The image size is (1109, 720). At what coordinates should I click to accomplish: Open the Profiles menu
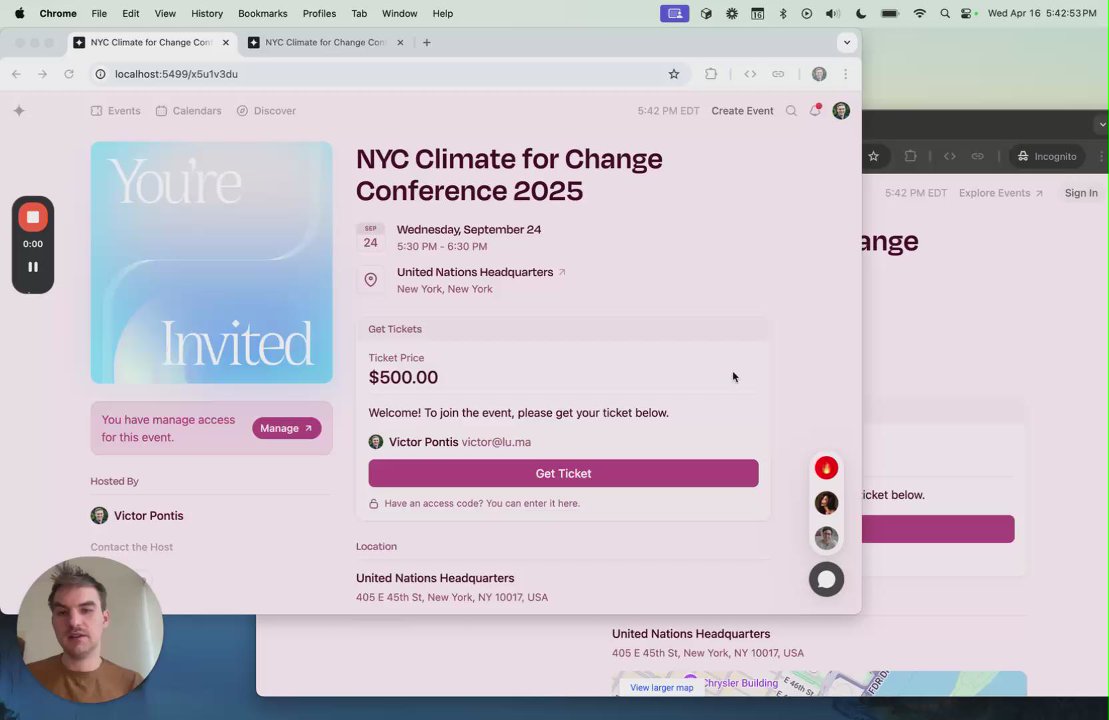(x=319, y=13)
